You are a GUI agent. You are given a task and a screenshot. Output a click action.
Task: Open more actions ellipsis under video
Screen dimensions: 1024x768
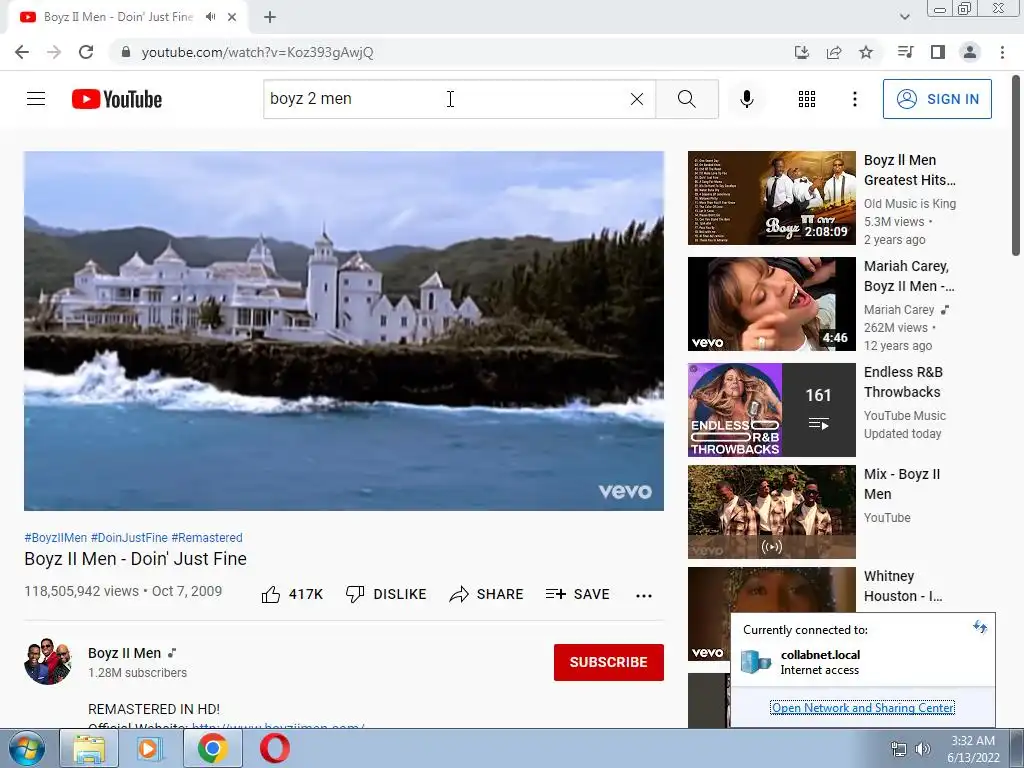coord(644,595)
